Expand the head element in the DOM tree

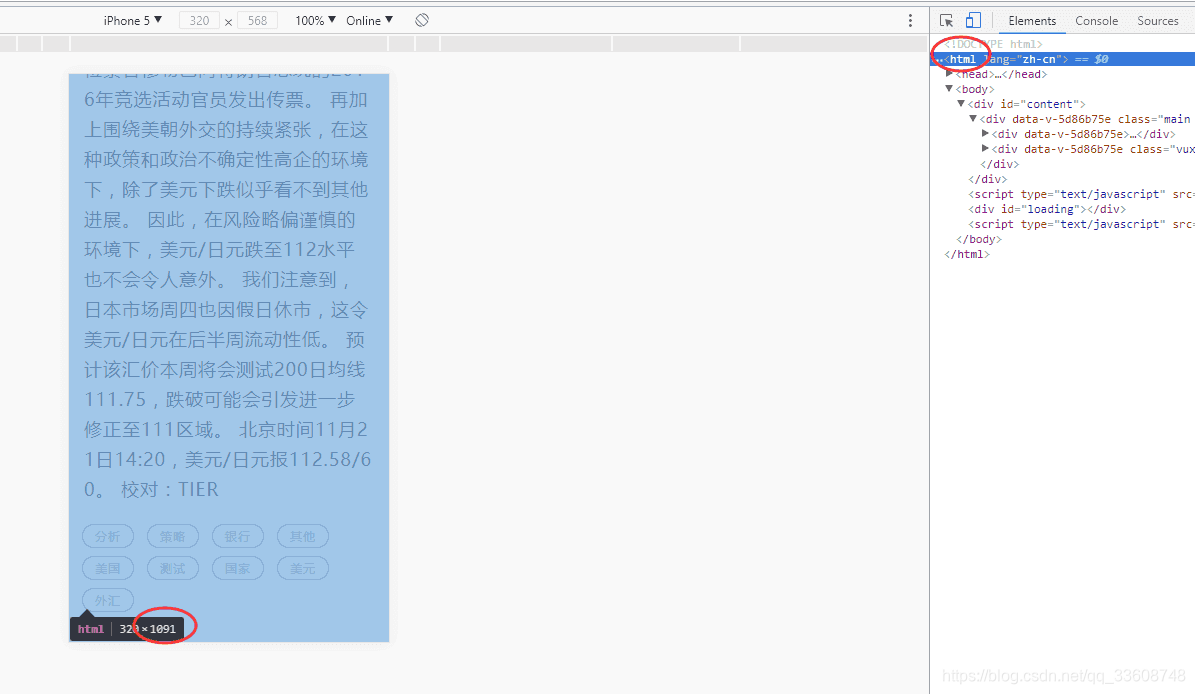click(x=950, y=73)
